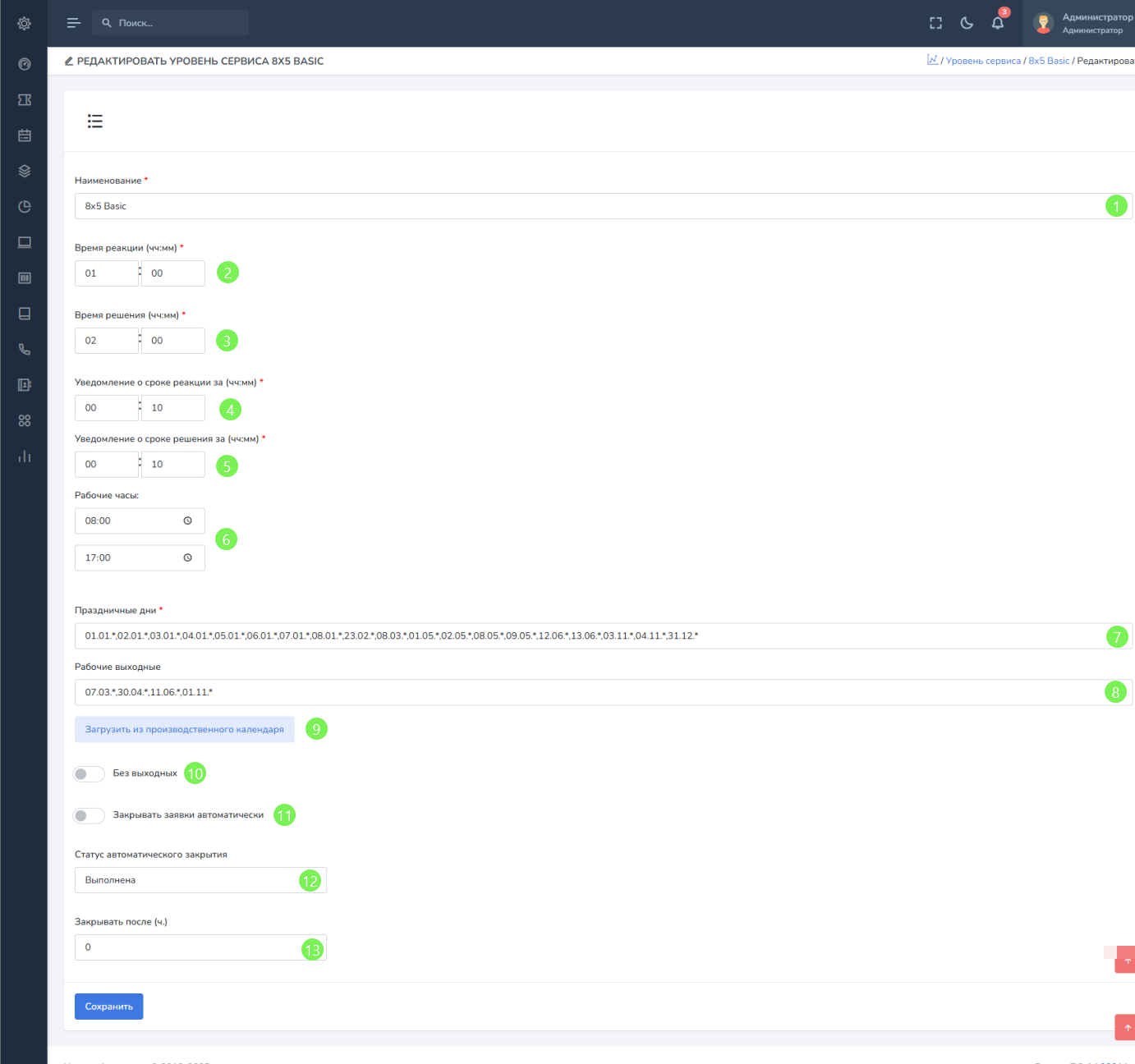Image resolution: width=1135 pixels, height=1064 pixels.
Task: Click the bar chart icon in sidebar
Action: point(25,456)
